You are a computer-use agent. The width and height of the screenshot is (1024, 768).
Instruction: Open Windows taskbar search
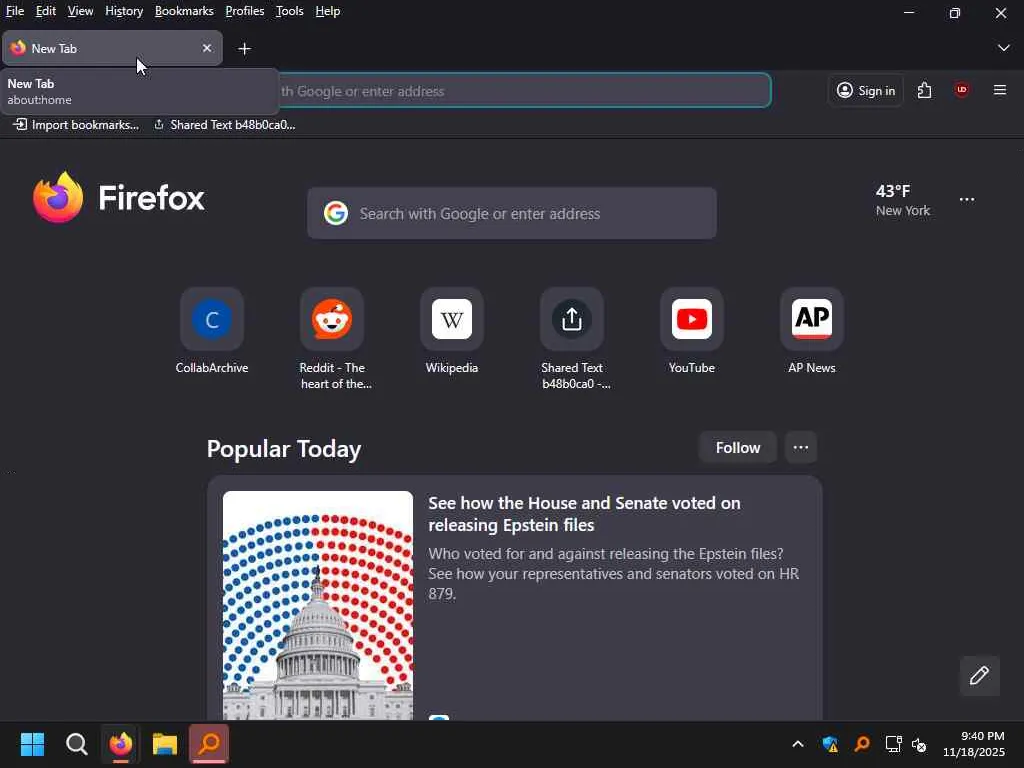[x=76, y=744]
